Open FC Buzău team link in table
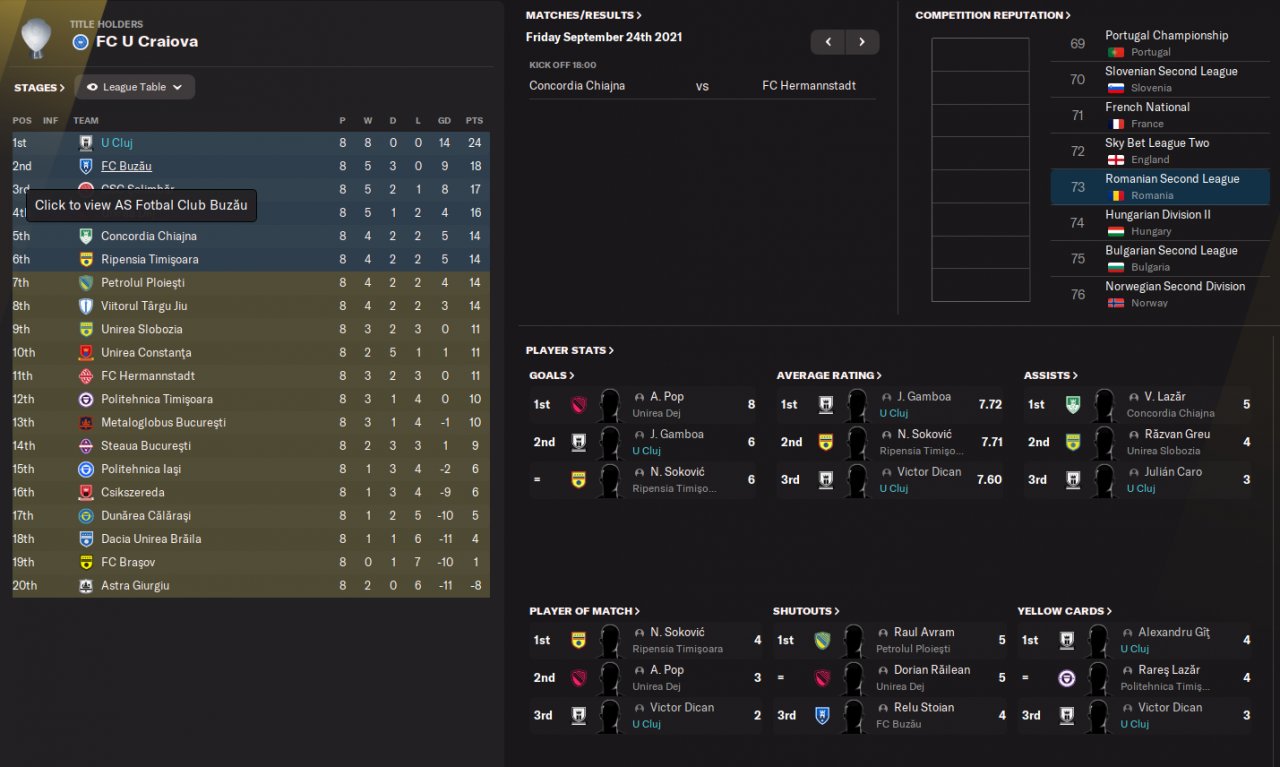The height and width of the screenshot is (767, 1280). tap(126, 166)
